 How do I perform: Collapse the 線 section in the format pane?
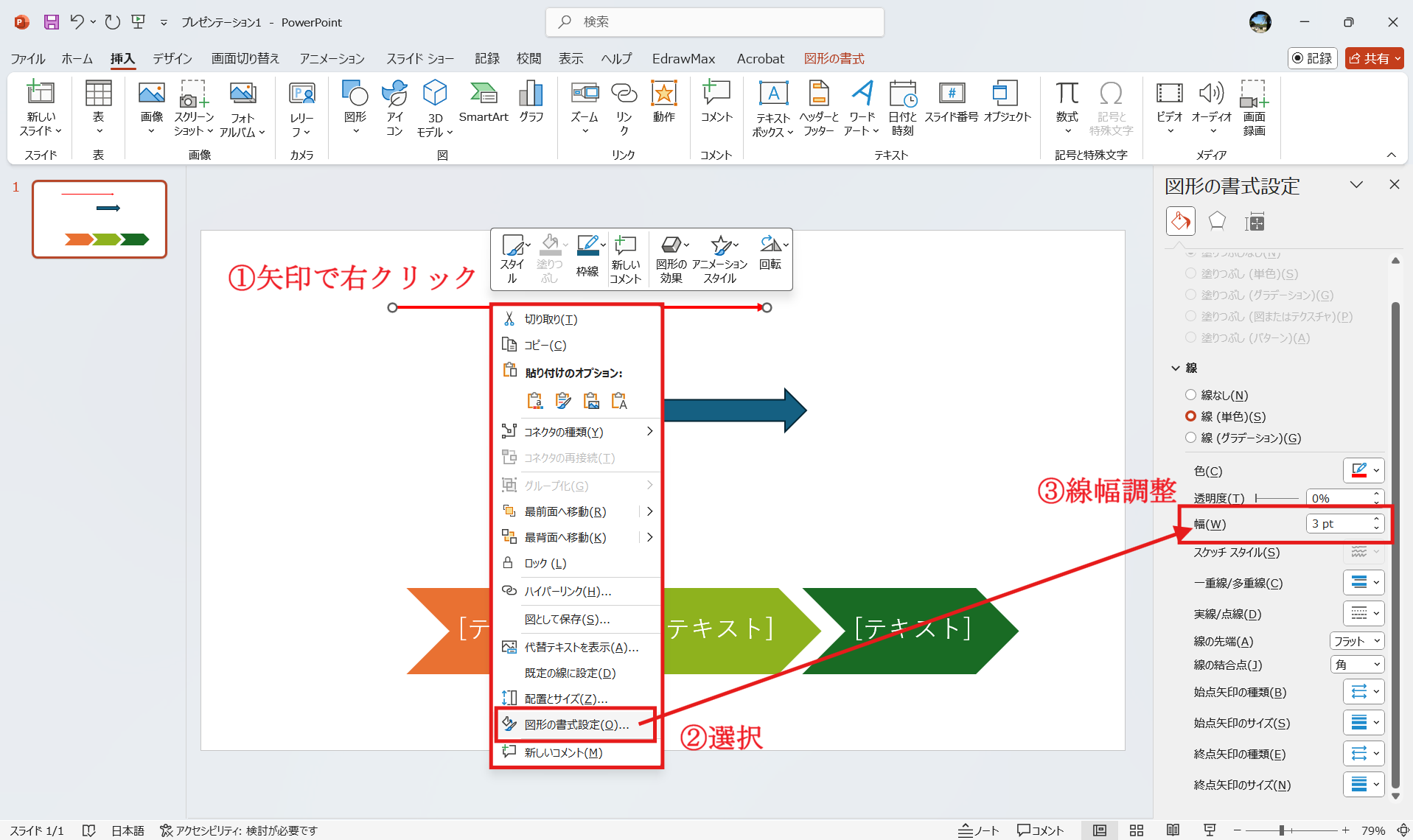click(1176, 368)
